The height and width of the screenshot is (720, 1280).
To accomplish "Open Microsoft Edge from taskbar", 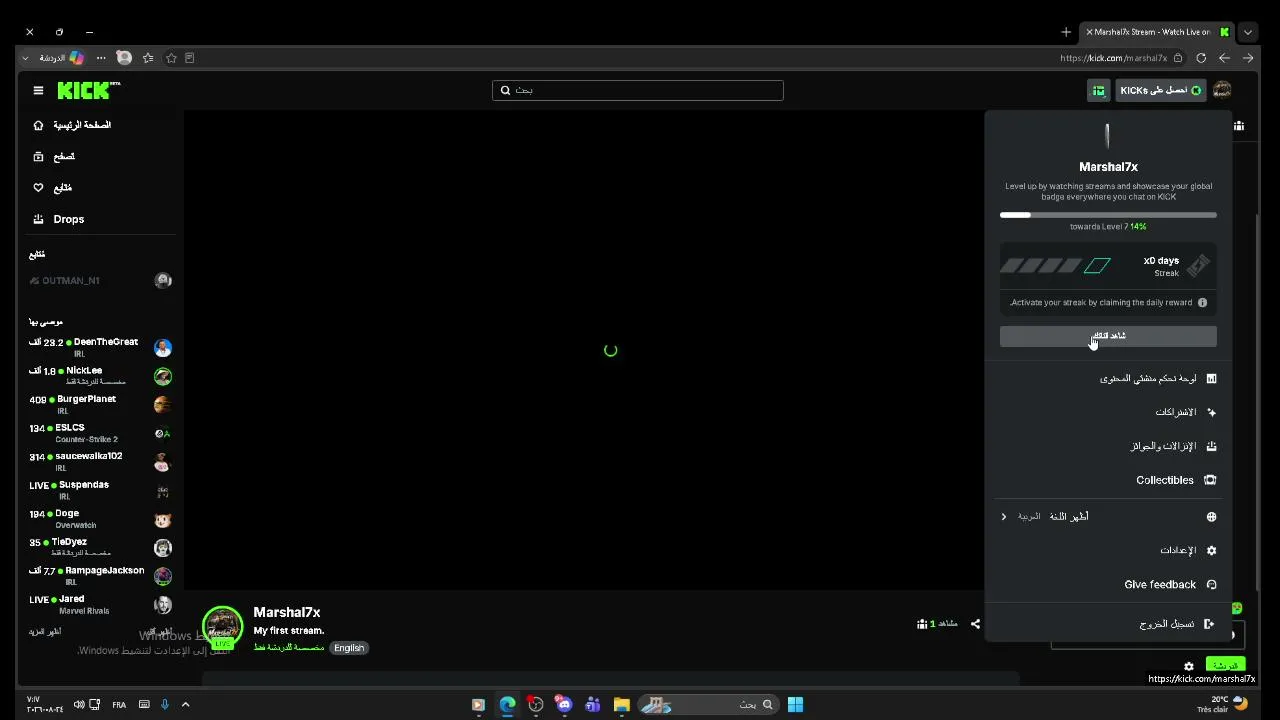I will 507,704.
